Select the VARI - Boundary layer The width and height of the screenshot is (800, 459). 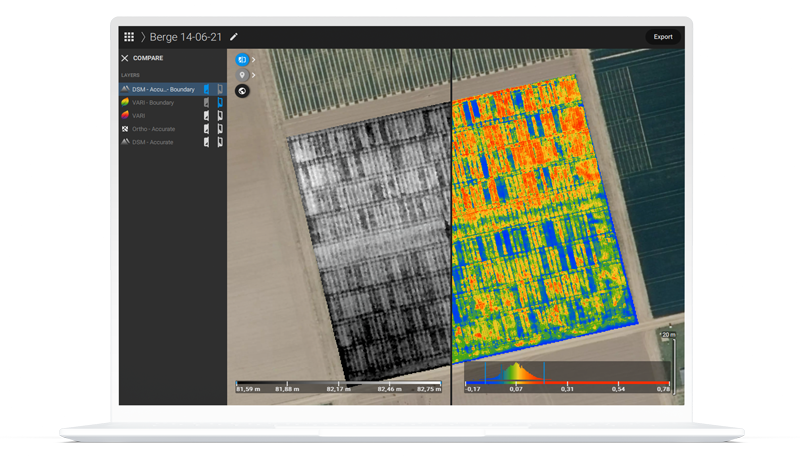point(153,103)
